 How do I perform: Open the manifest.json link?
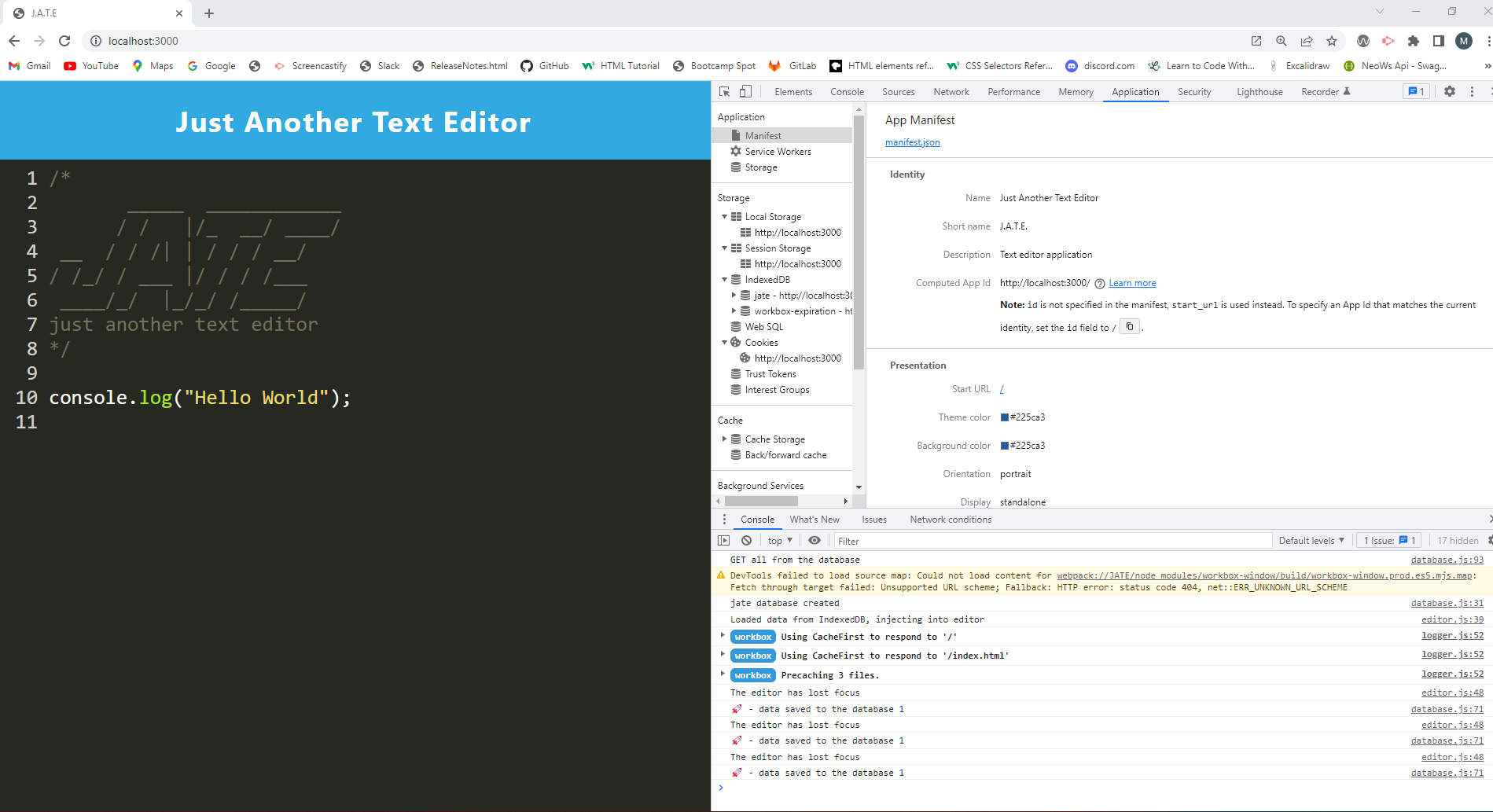pos(911,141)
